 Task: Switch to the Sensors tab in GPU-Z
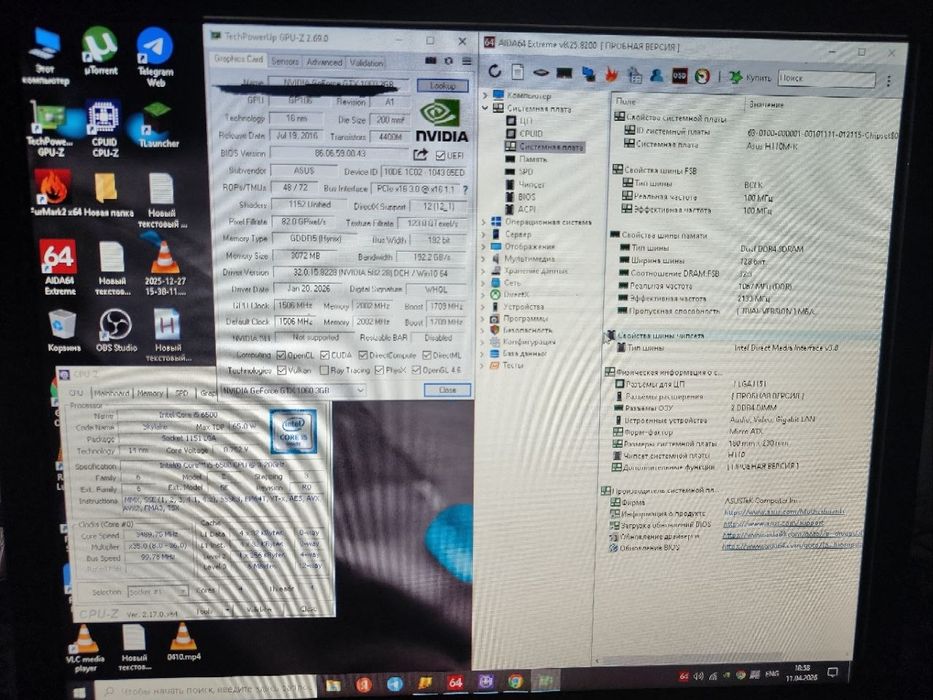coord(284,61)
